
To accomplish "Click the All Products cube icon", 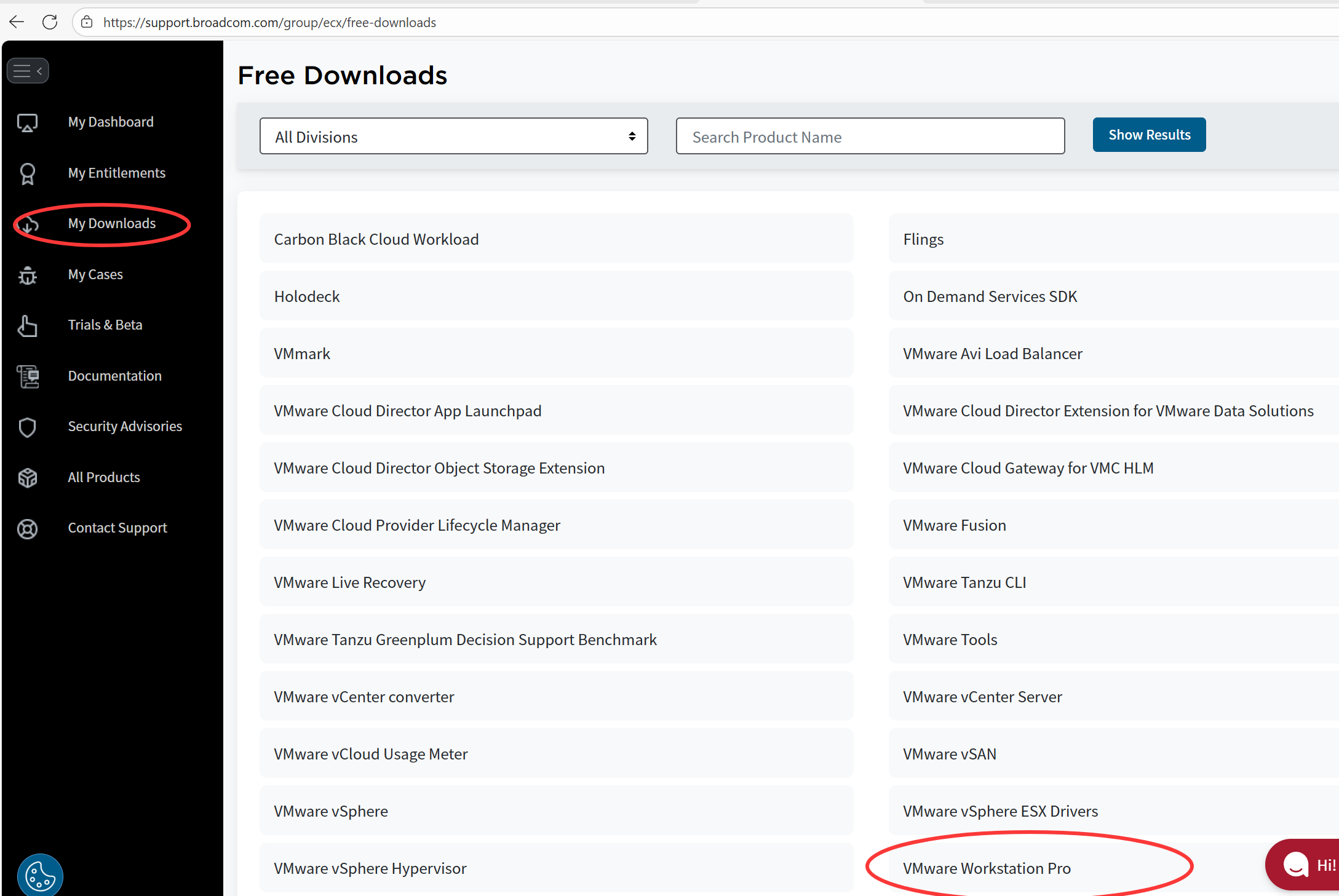I will pyautogui.click(x=28, y=478).
